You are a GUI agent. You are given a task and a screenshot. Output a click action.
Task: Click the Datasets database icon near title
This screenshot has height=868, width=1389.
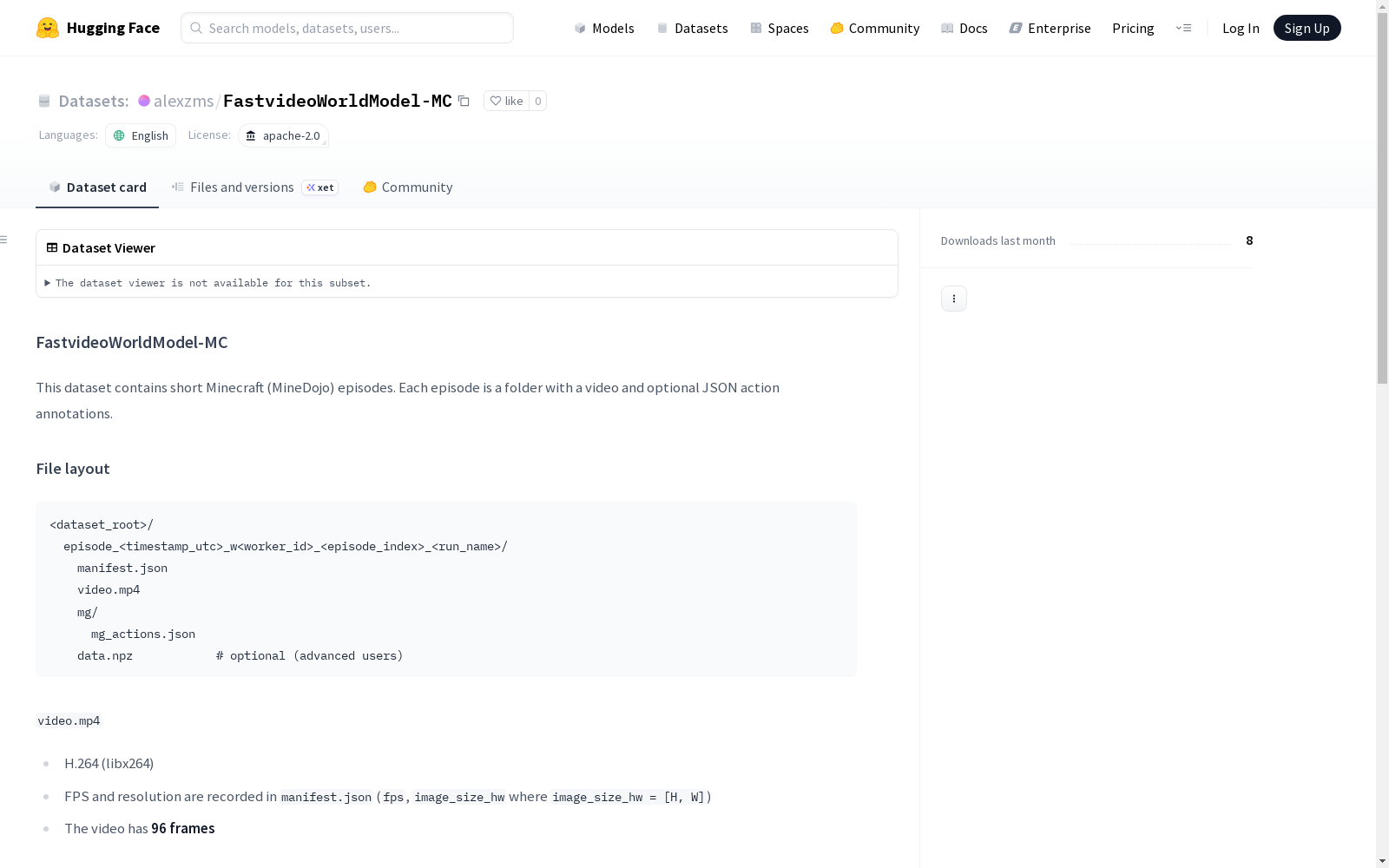(x=44, y=101)
